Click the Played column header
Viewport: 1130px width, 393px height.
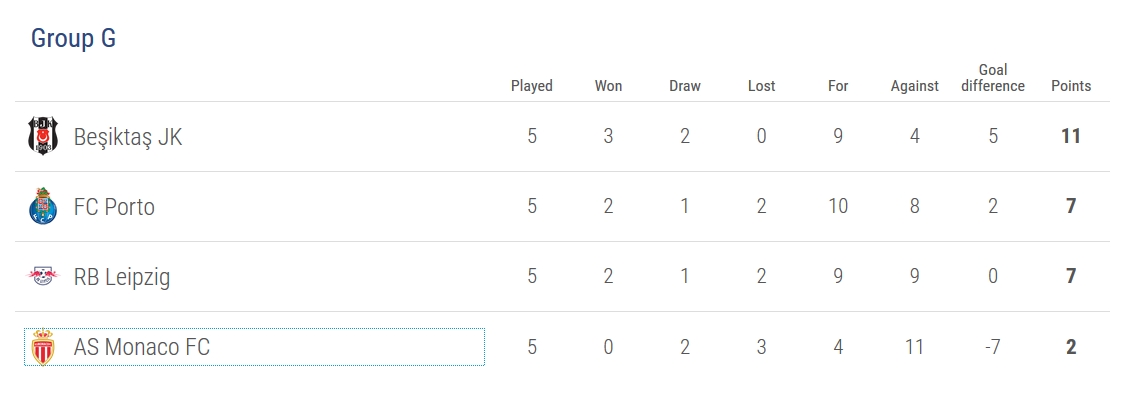(532, 86)
